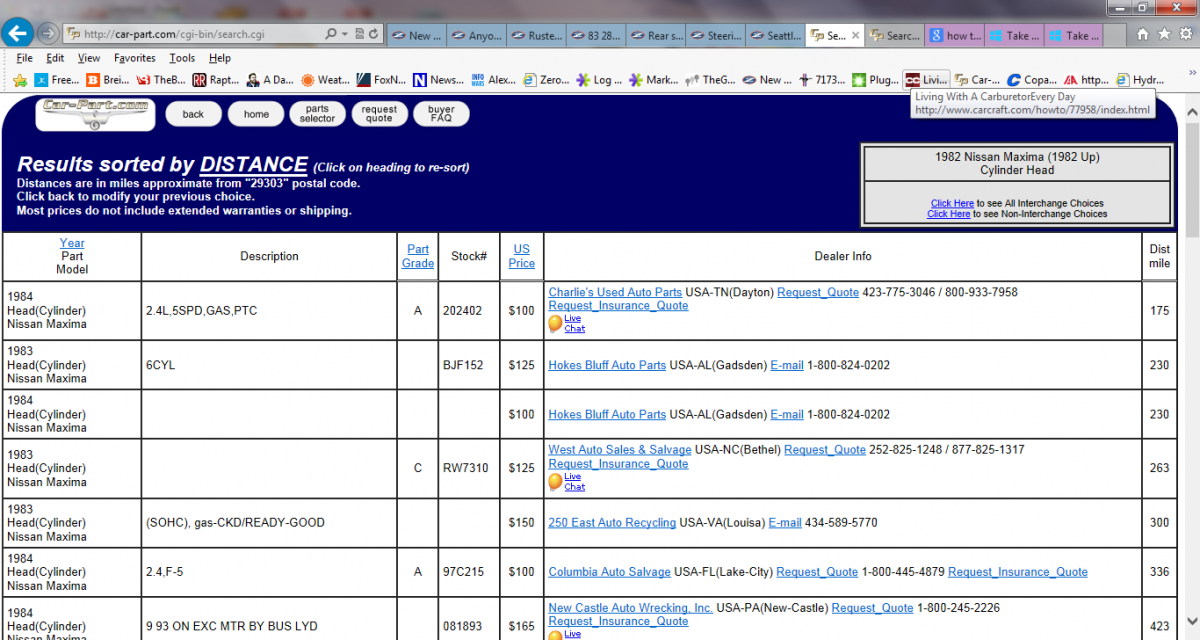Select stock number 'RW7310' cell text
Screen dimensions: 1200x640
click(465, 468)
